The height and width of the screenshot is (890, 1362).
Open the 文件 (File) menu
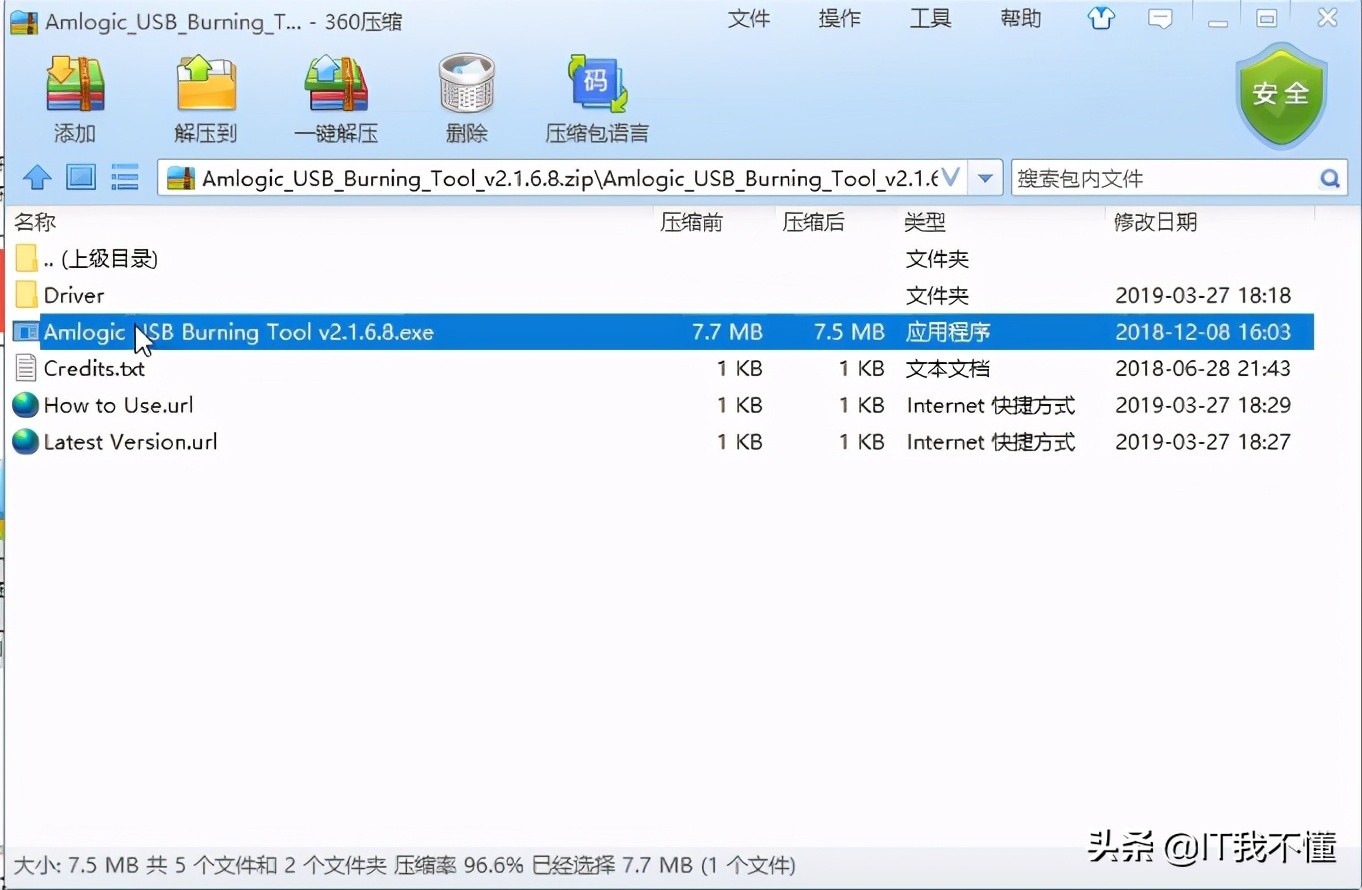(x=749, y=18)
